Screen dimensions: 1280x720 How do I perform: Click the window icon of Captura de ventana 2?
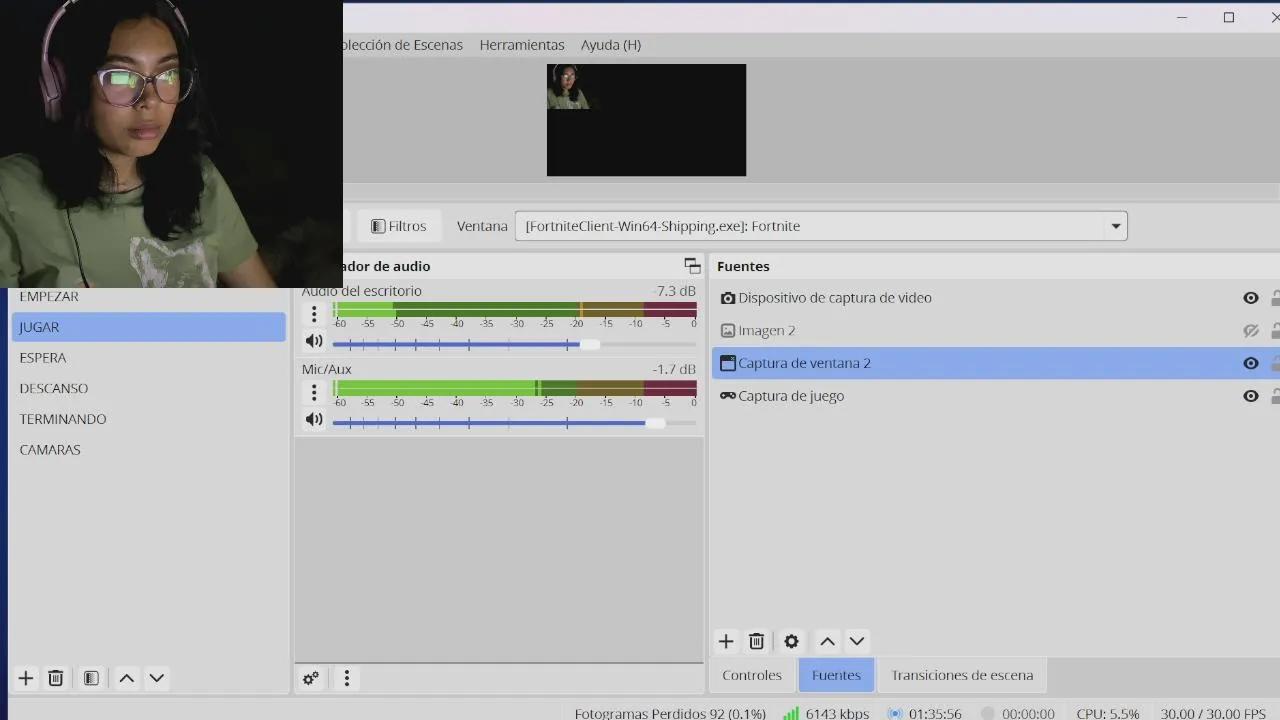(728, 363)
